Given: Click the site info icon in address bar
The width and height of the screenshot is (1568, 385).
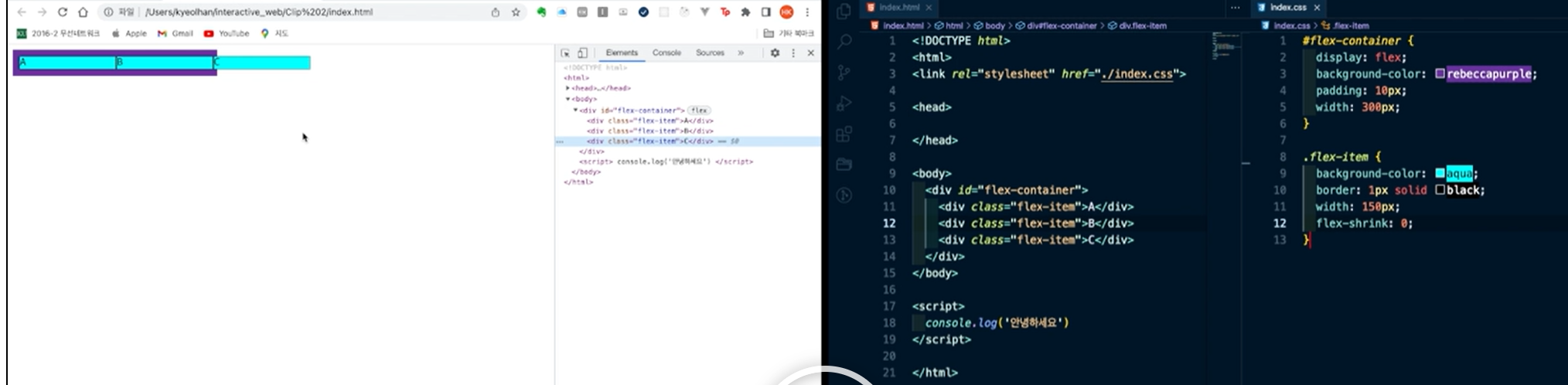Looking at the screenshot, I should pos(108,12).
